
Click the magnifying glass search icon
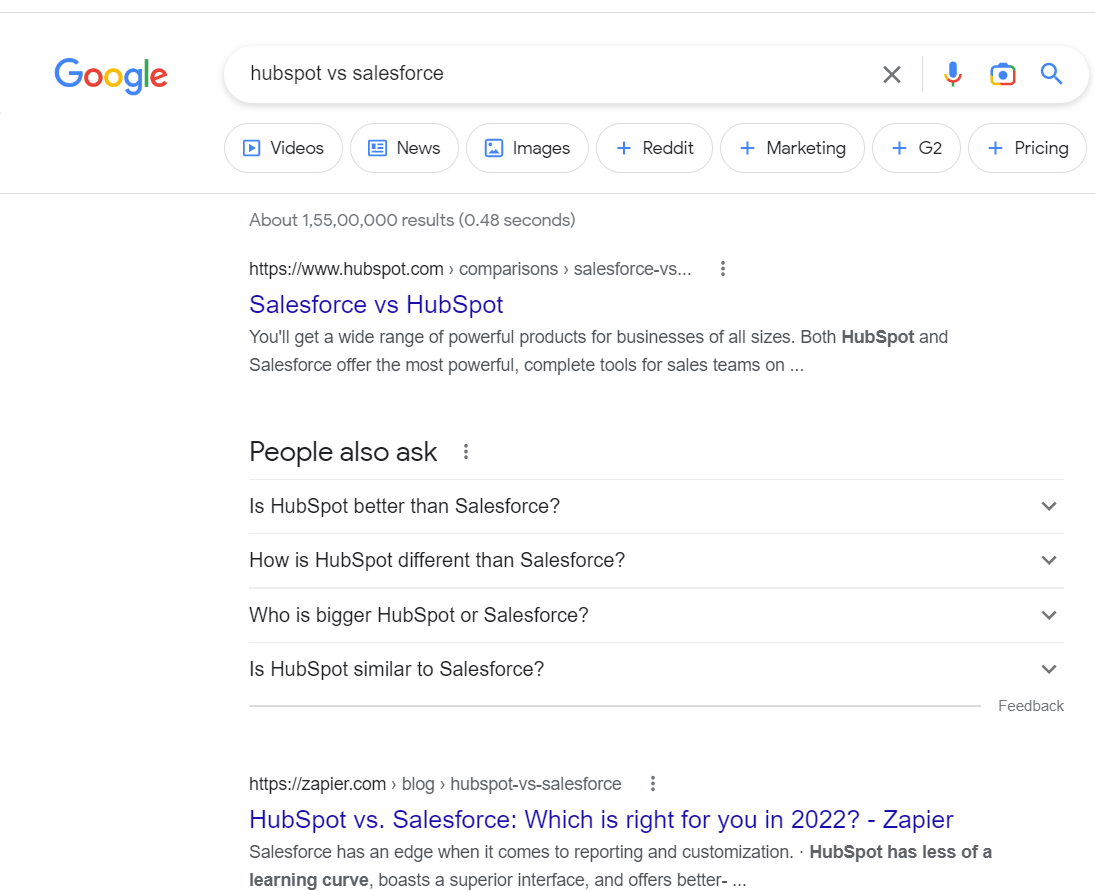point(1051,73)
